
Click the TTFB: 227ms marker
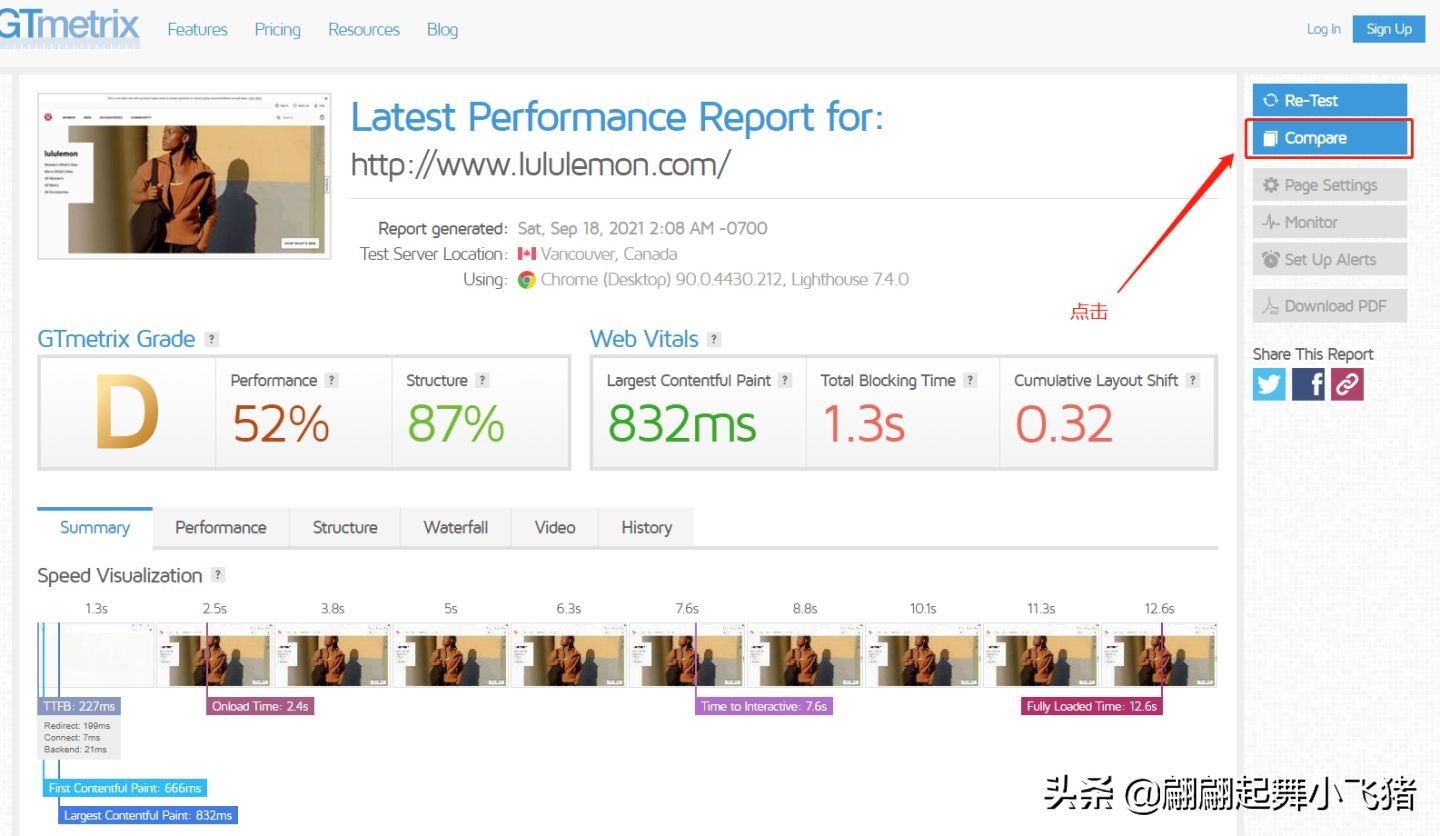[80, 706]
